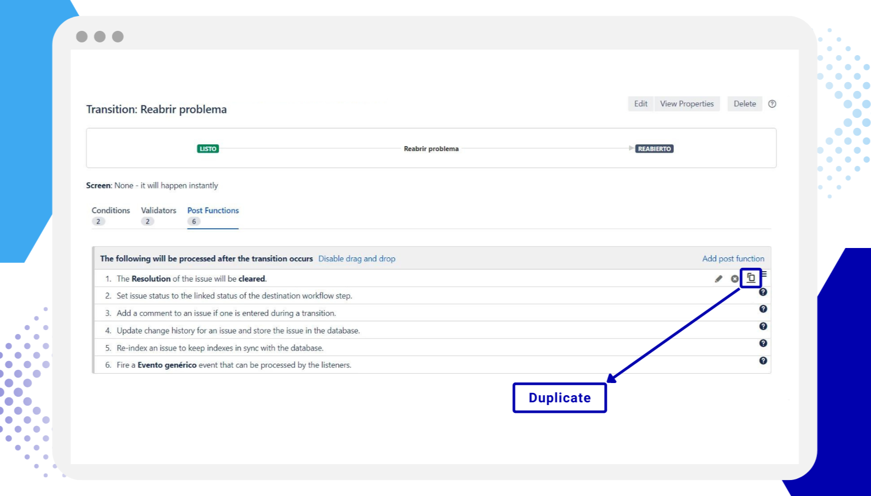Open help icon for Update change history row
Viewport: 871px width, 496px height.
763,326
